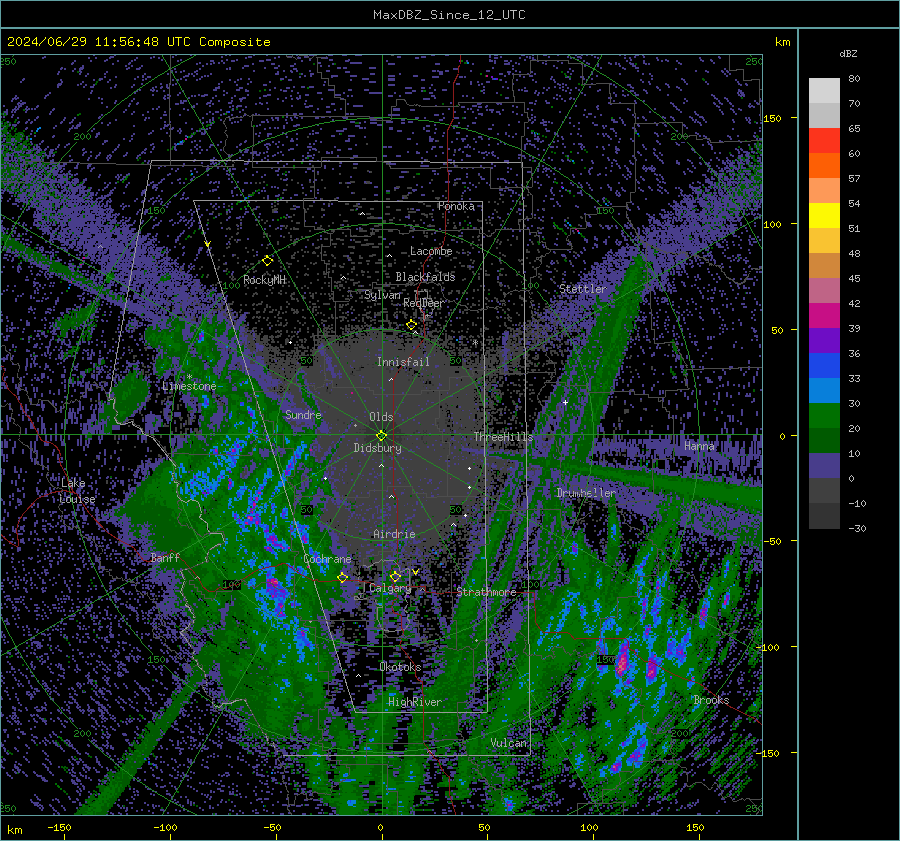The height and width of the screenshot is (841, 900).
Task: Click the RedDeer city label
Action: [x=424, y=303]
